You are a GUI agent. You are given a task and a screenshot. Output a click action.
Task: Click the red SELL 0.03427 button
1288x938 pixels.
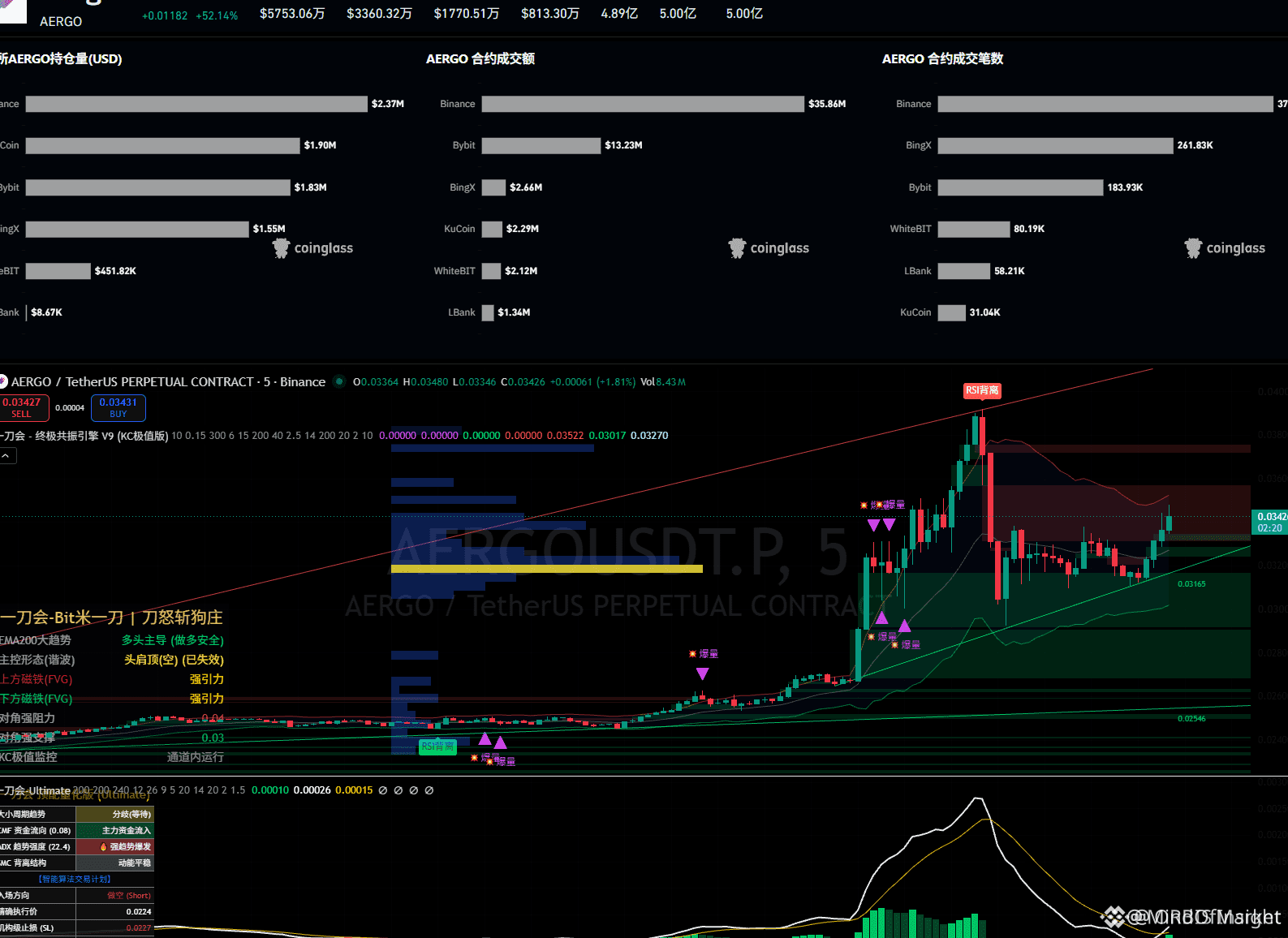coord(24,408)
